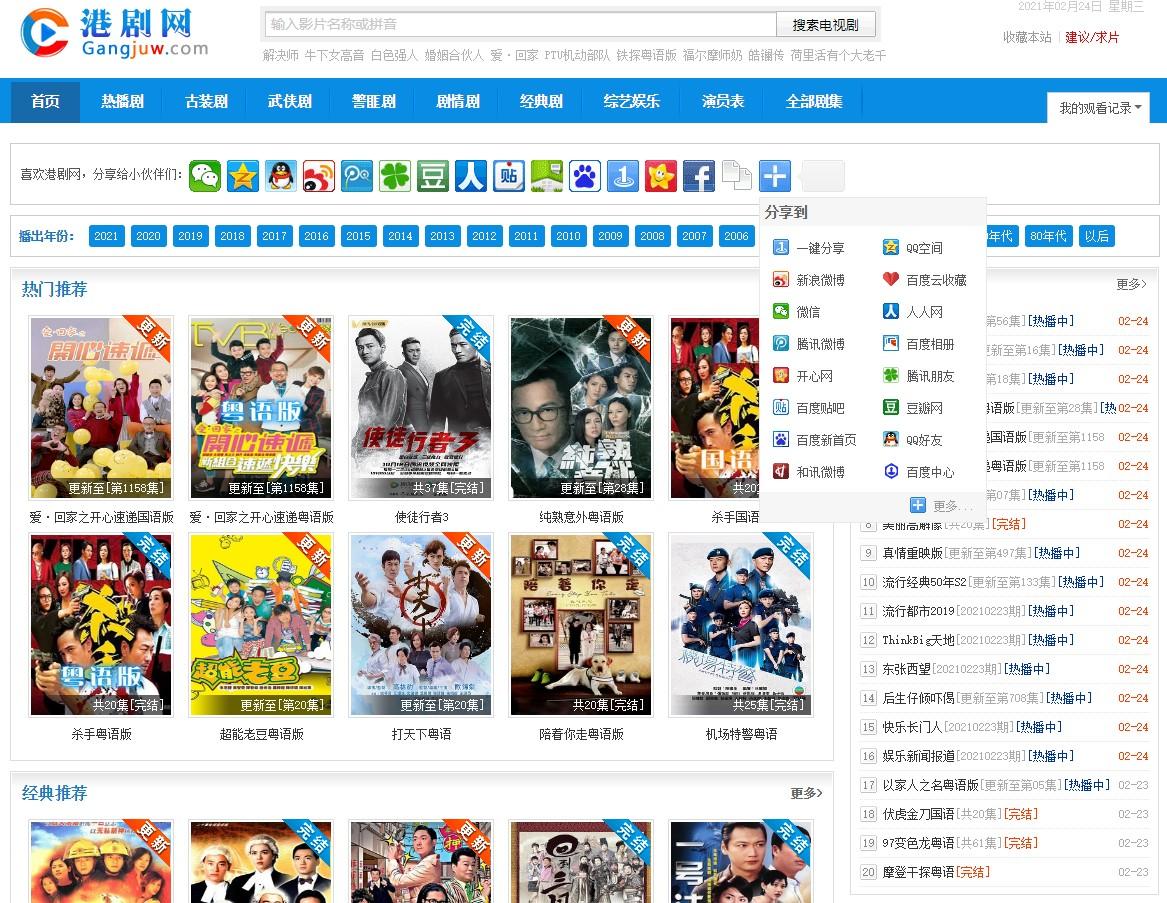Click the blue plus more-share icon in the top row
This screenshot has height=903, width=1167.
coord(775,176)
